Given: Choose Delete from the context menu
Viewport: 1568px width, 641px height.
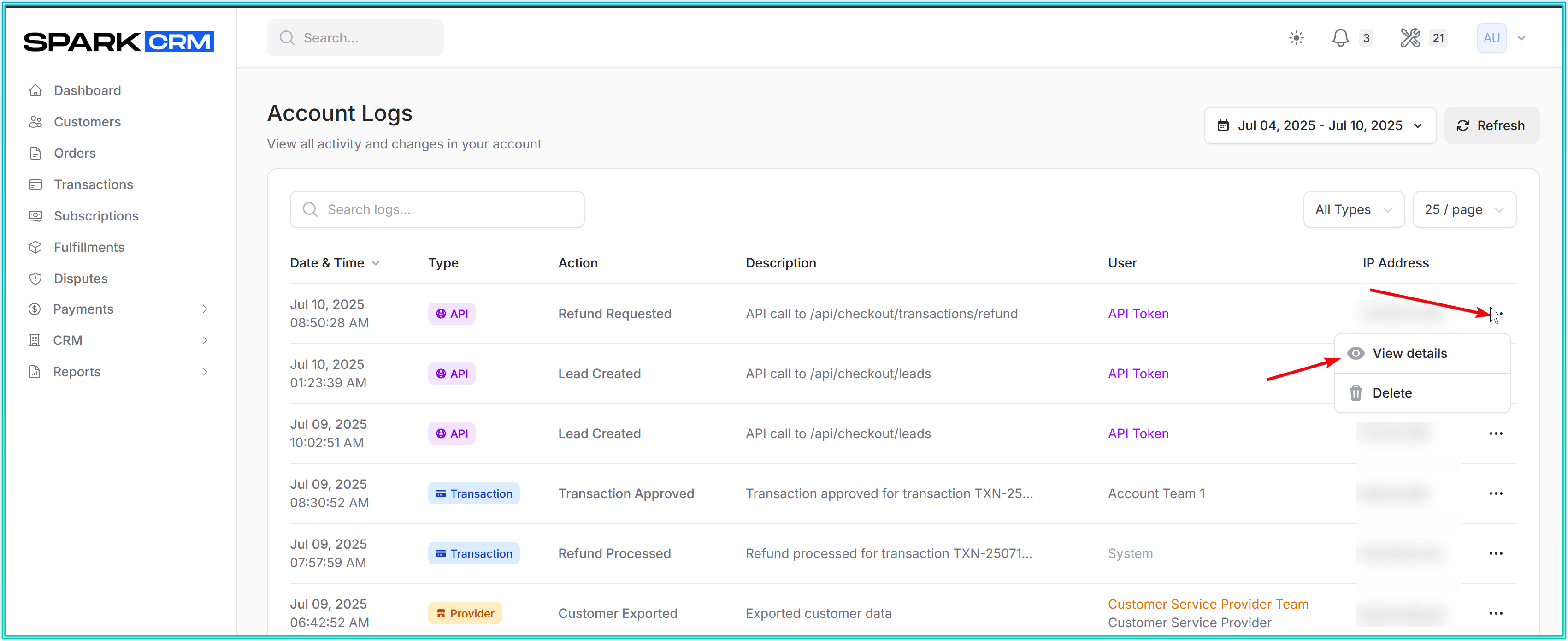Looking at the screenshot, I should point(1391,393).
